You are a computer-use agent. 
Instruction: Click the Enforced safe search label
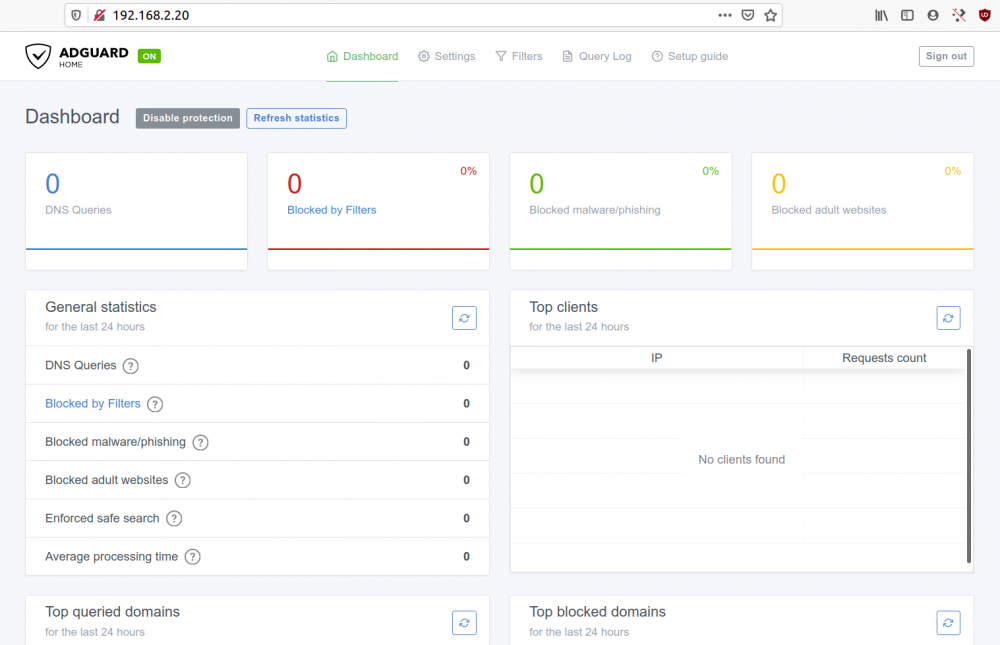point(102,518)
